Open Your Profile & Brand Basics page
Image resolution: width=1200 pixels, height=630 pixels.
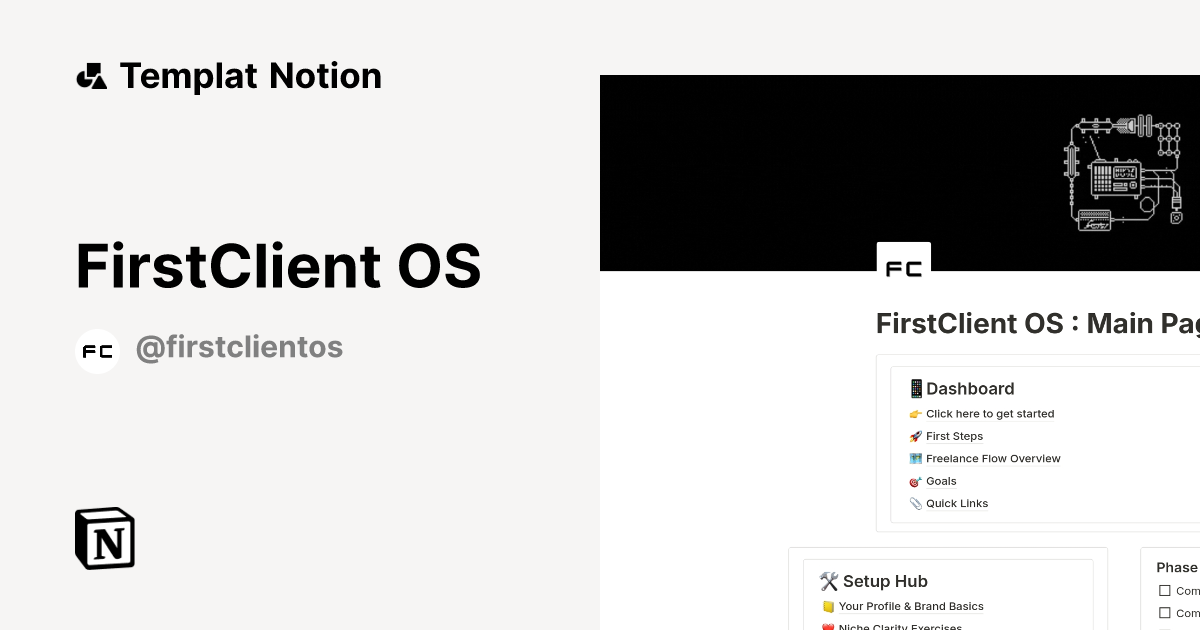(x=911, y=606)
